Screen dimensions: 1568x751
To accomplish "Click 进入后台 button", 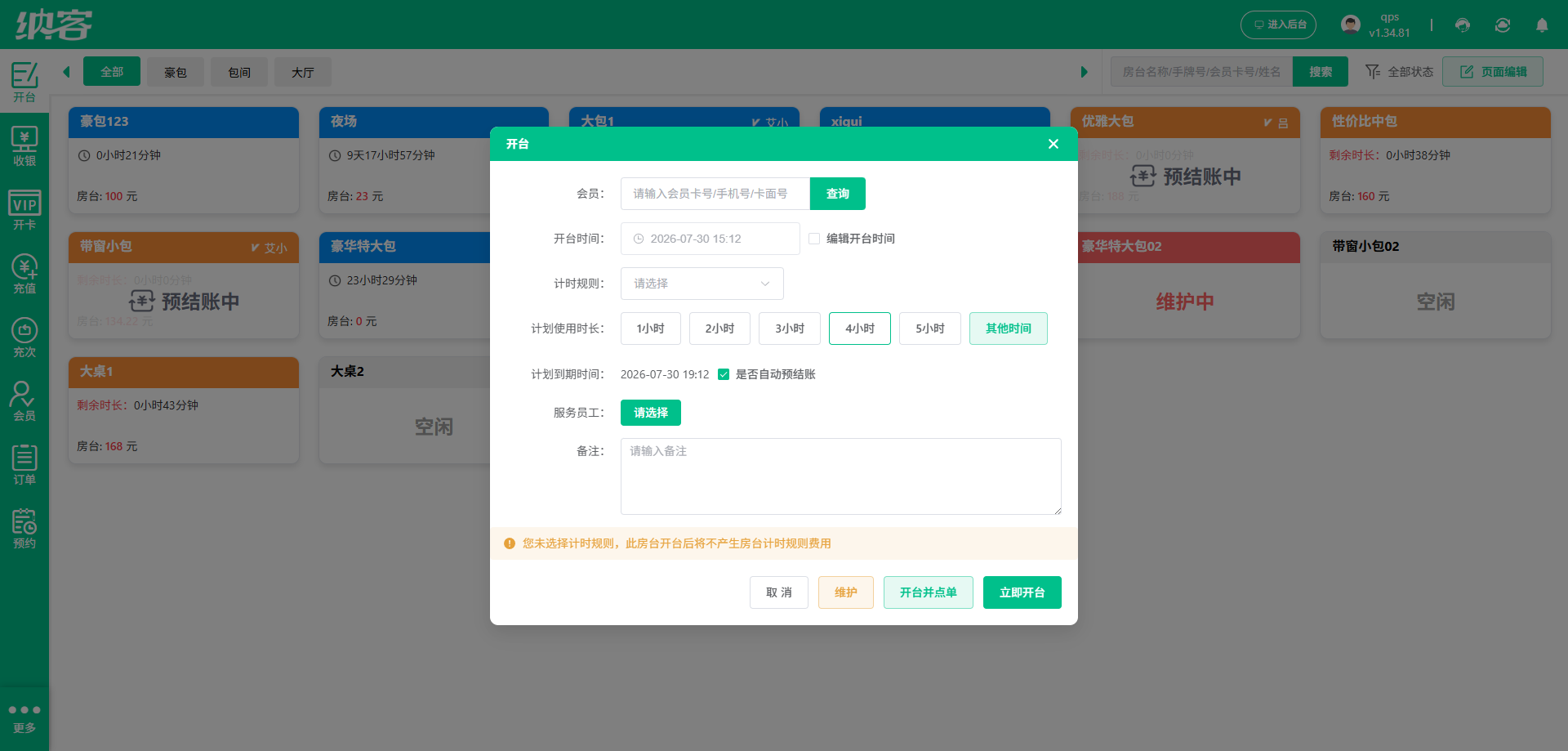I will click(x=1279, y=25).
